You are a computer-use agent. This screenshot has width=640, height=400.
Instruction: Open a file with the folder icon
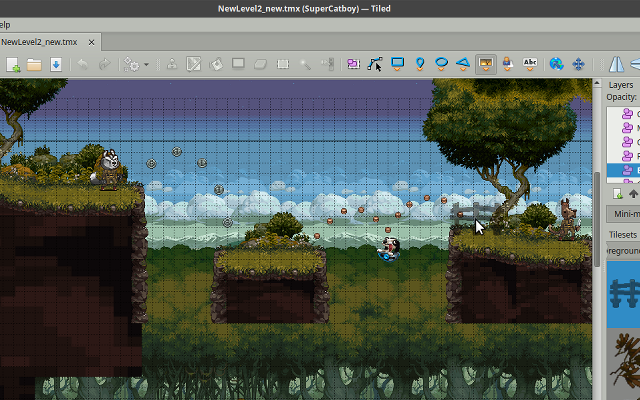(34, 64)
